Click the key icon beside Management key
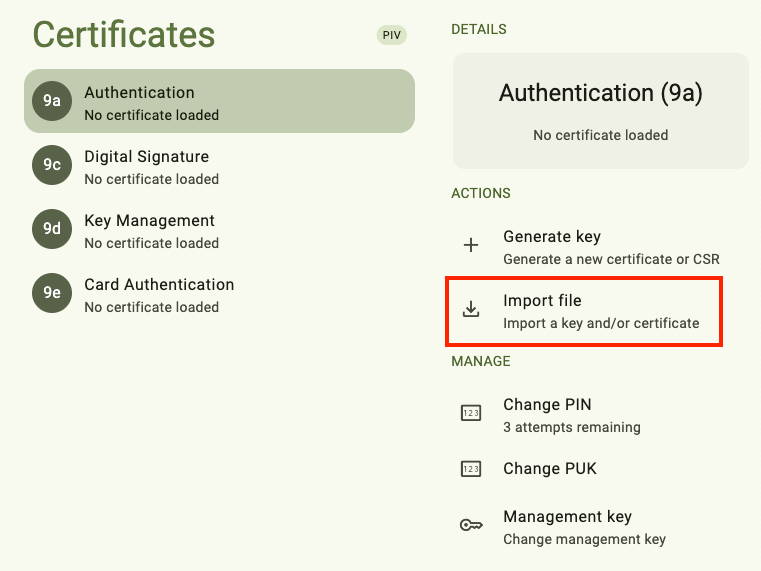761x571 pixels. 471,525
